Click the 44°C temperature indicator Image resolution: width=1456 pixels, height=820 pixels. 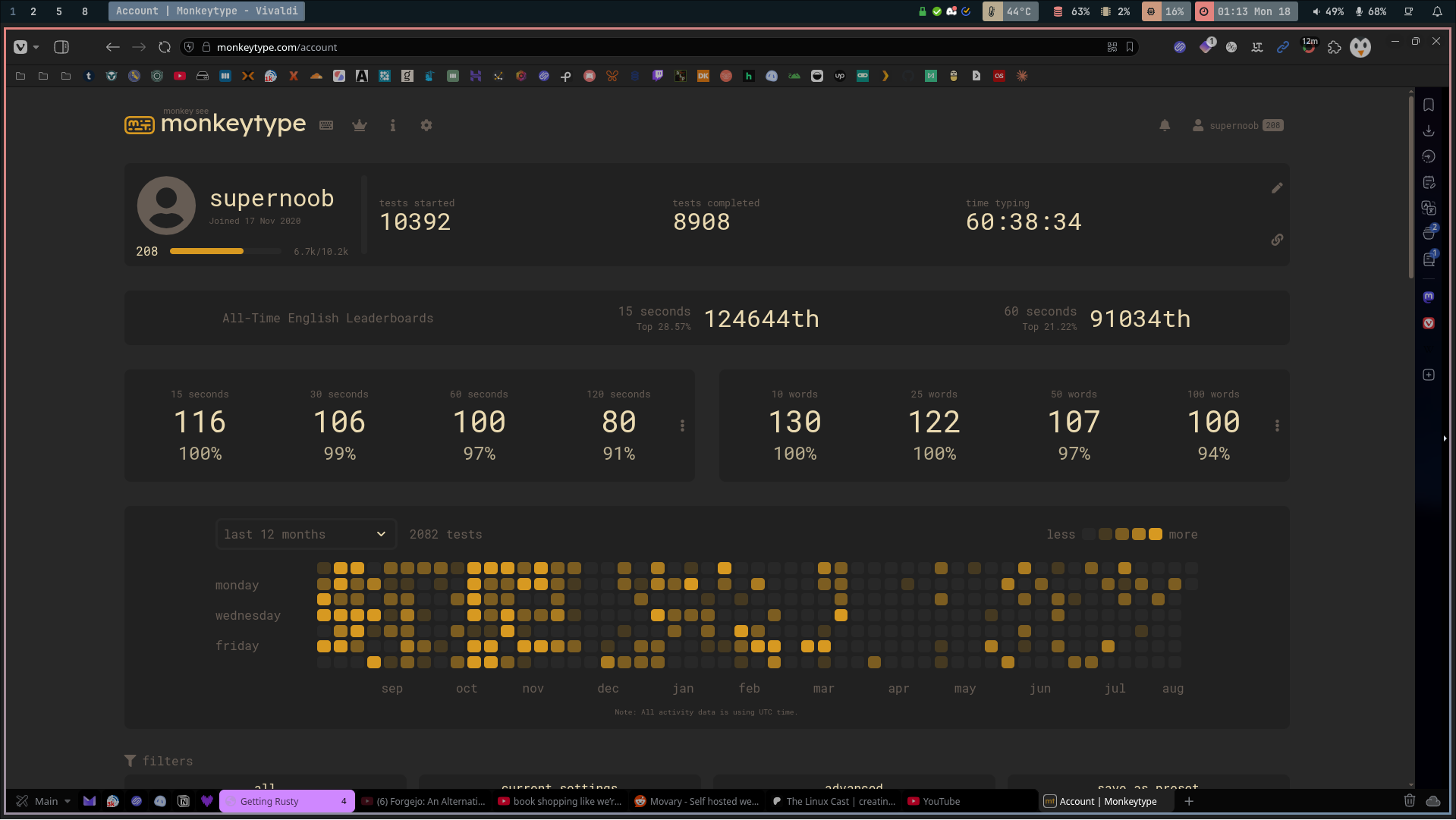[x=1011, y=11]
